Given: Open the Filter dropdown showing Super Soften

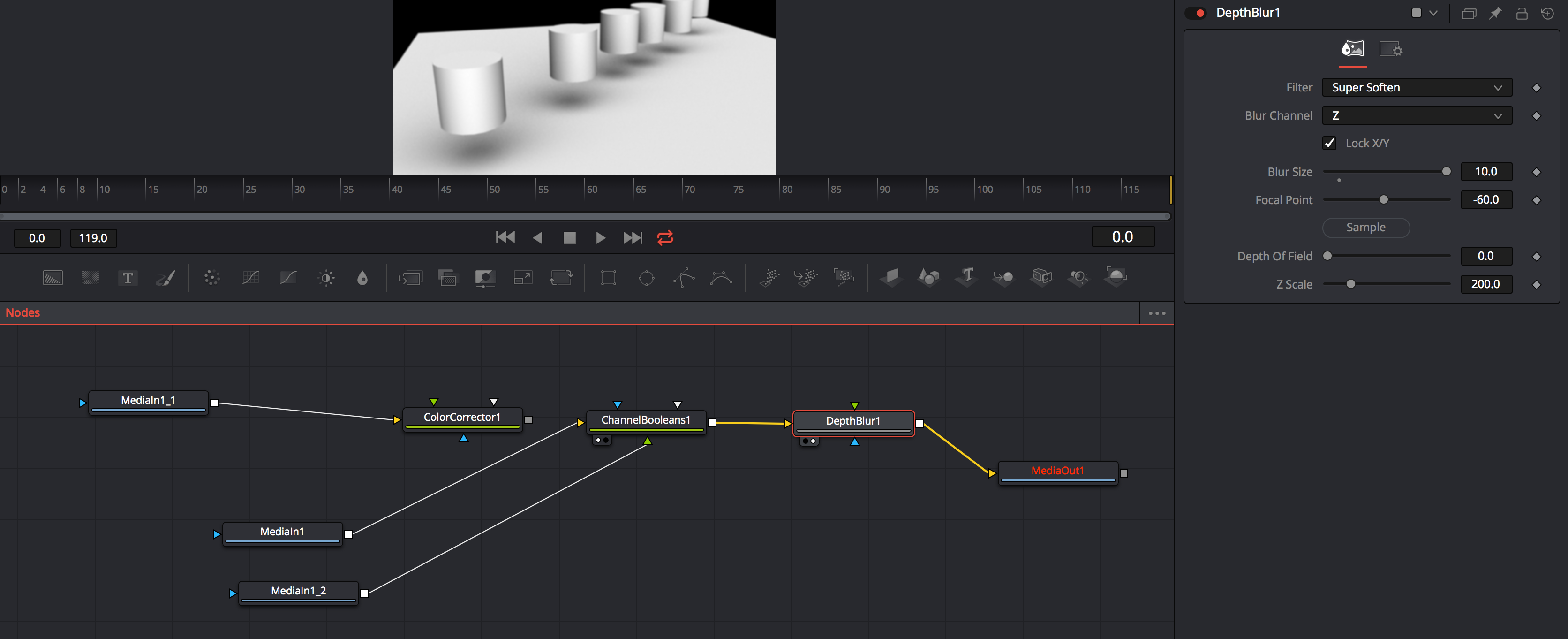Looking at the screenshot, I should click(x=1417, y=88).
